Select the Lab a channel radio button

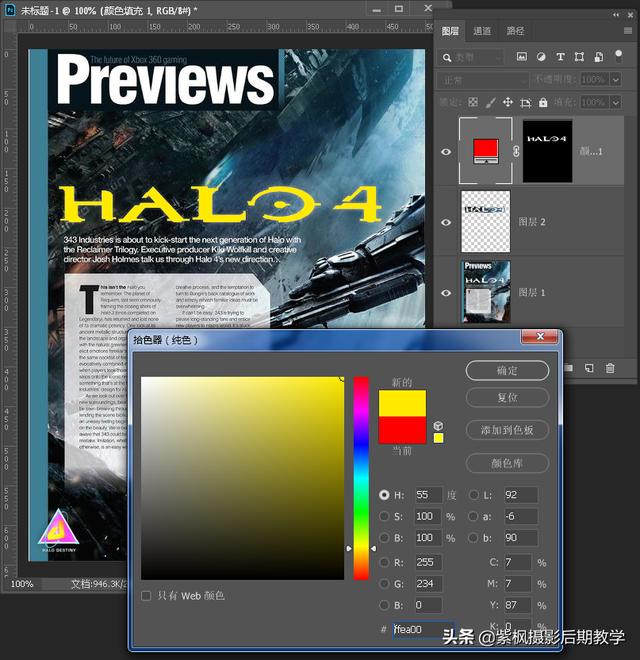pos(474,516)
